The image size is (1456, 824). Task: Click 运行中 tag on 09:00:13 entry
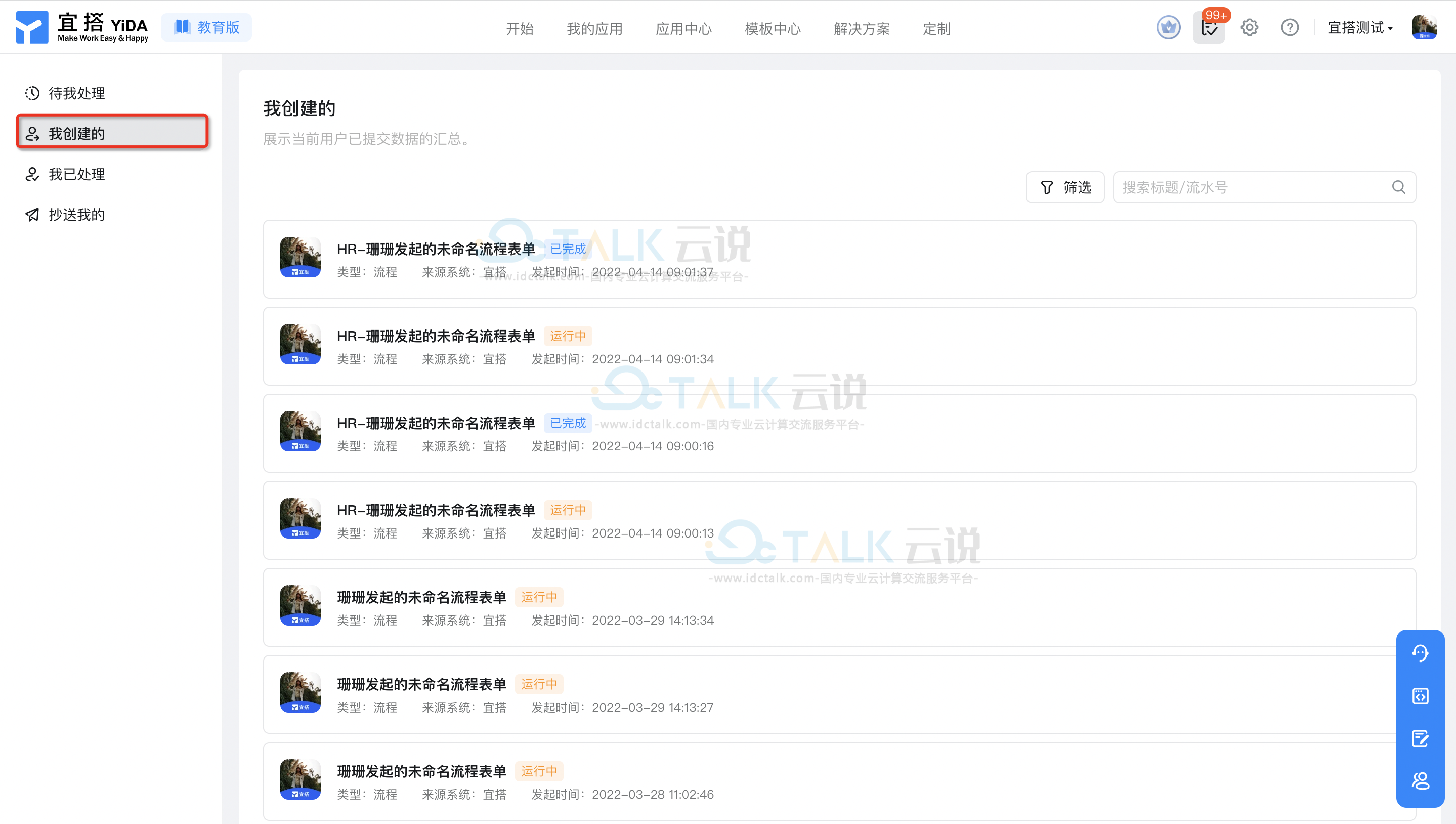(568, 511)
